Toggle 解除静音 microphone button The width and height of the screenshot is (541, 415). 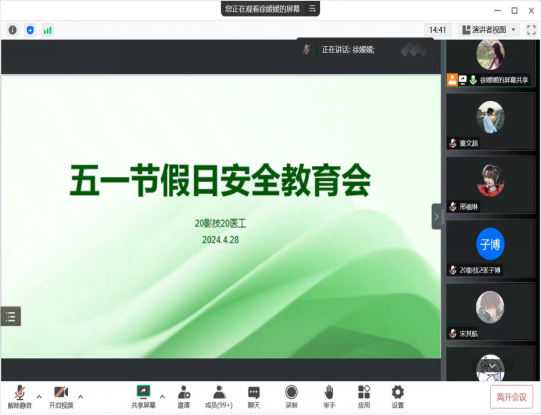pyautogui.click(x=20, y=397)
